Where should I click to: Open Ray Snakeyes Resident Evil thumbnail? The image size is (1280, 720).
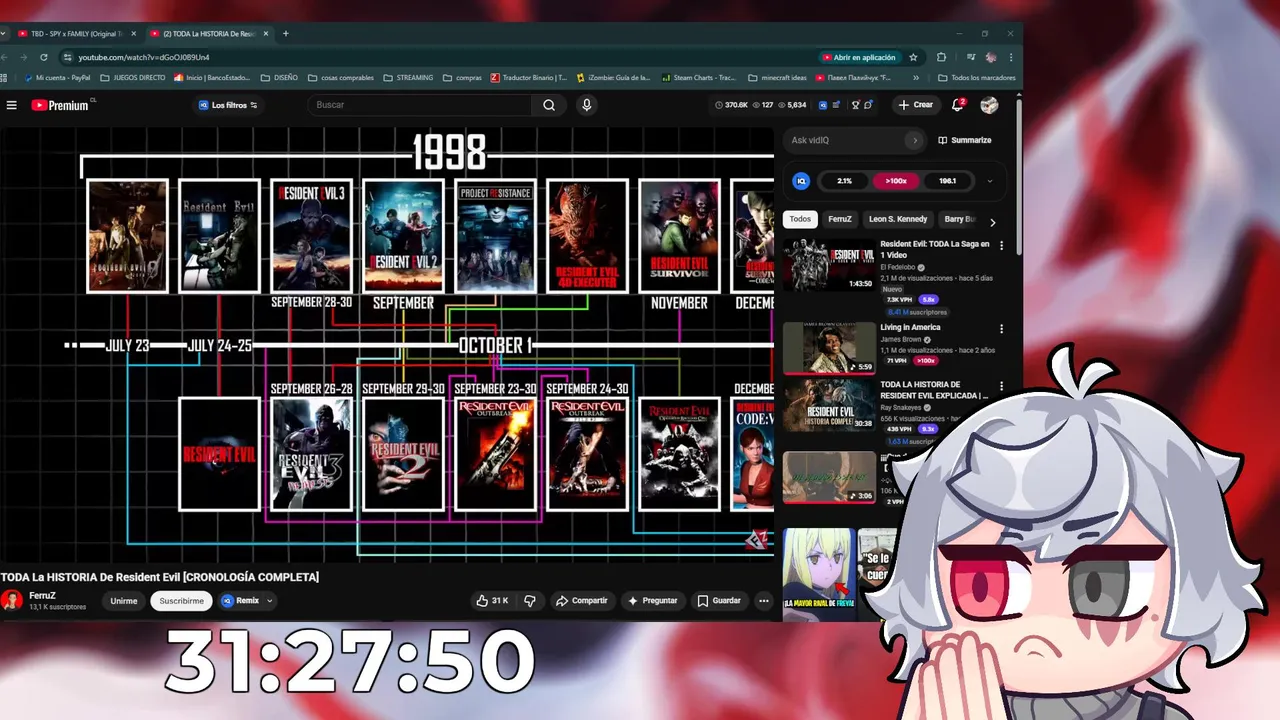pos(829,404)
